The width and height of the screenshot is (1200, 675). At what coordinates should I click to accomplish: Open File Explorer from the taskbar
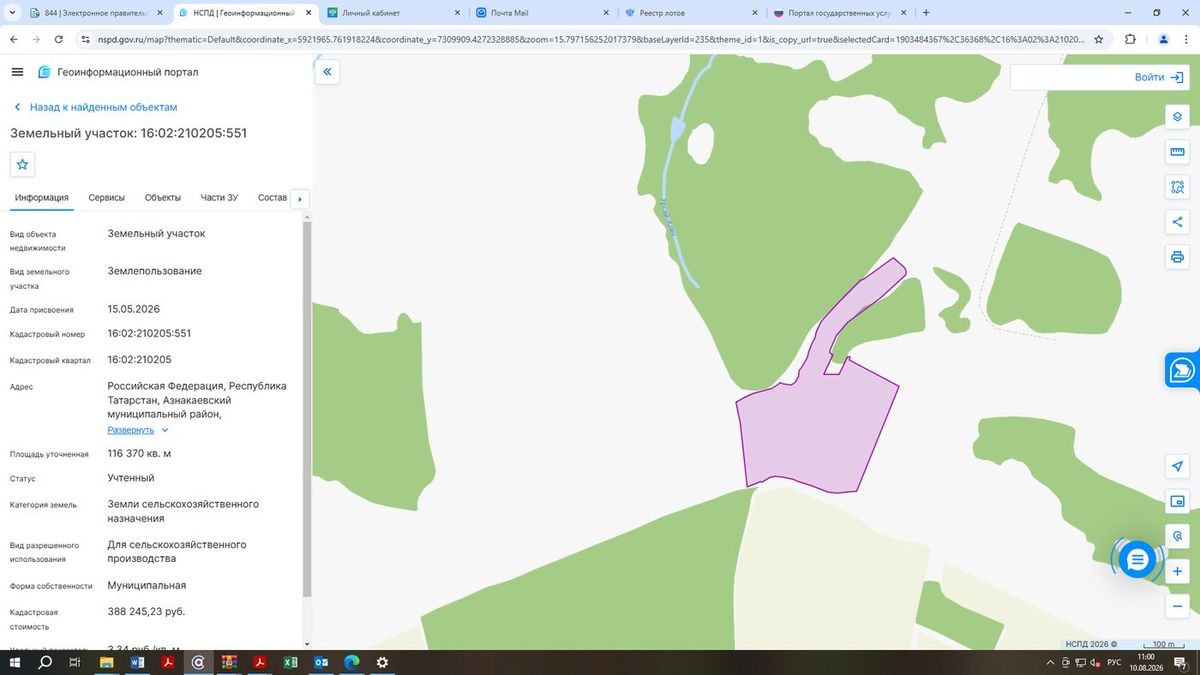tap(106, 662)
